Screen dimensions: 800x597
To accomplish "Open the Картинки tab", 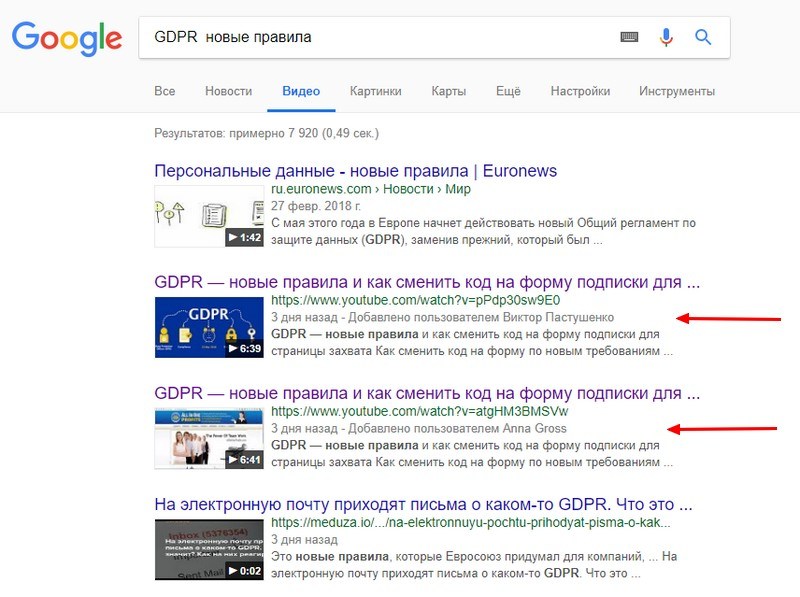I will click(x=375, y=91).
